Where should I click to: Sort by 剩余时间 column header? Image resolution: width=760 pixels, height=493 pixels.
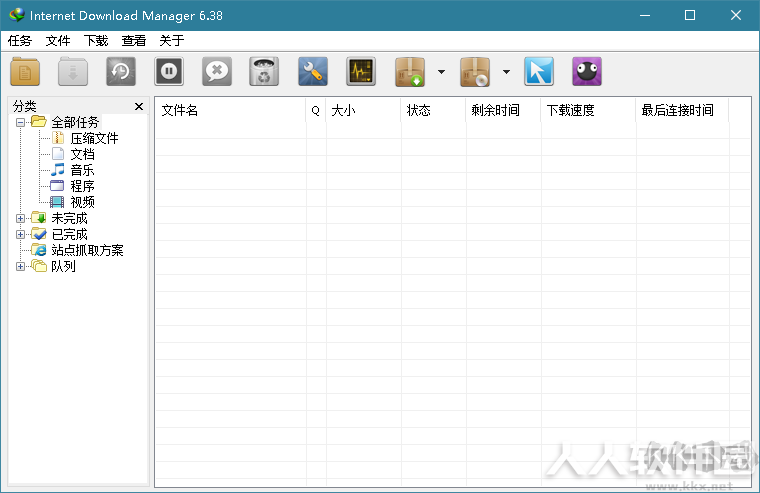tap(503, 111)
